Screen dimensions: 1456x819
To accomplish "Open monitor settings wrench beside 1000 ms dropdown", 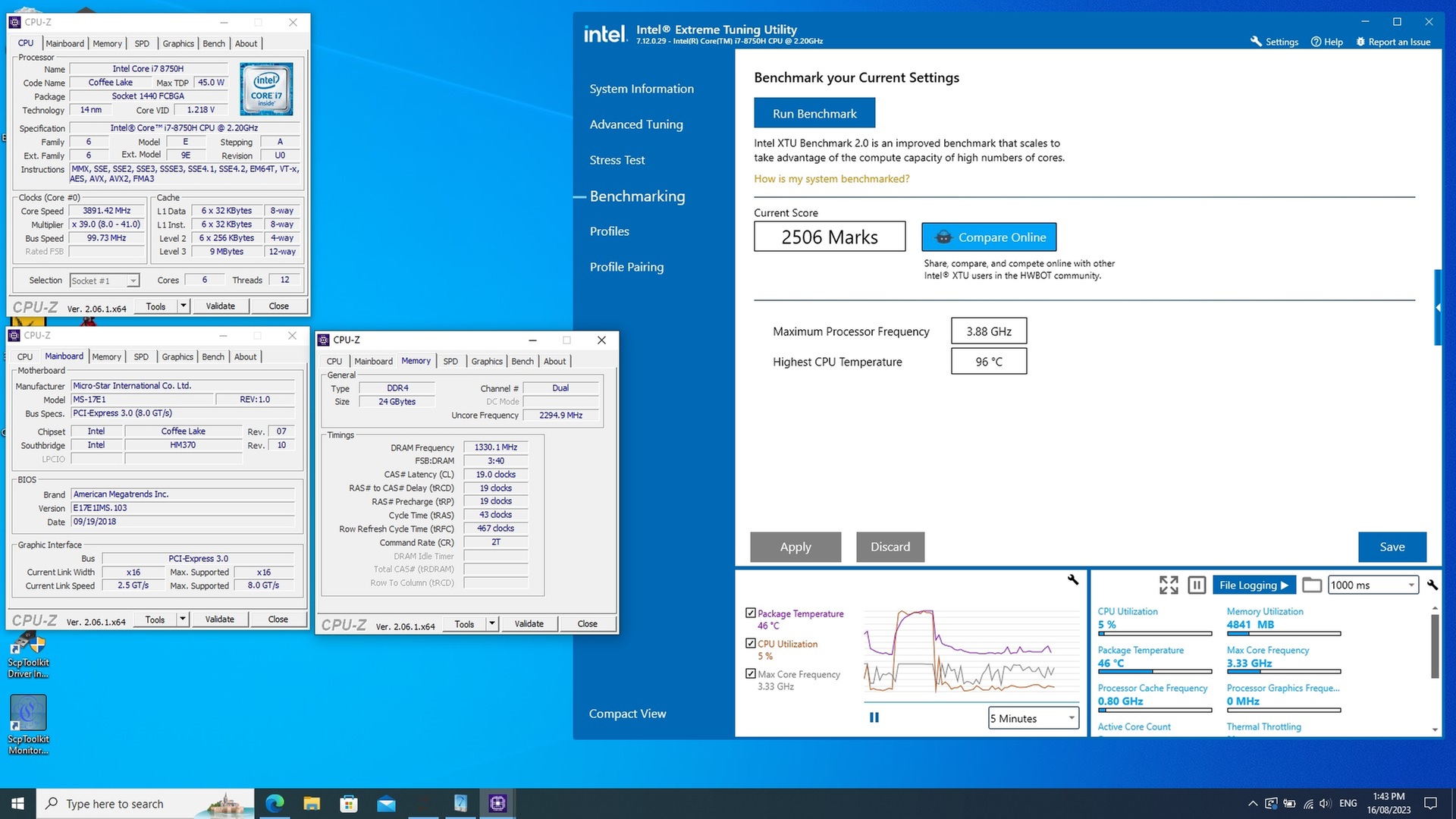I will coord(1432,585).
